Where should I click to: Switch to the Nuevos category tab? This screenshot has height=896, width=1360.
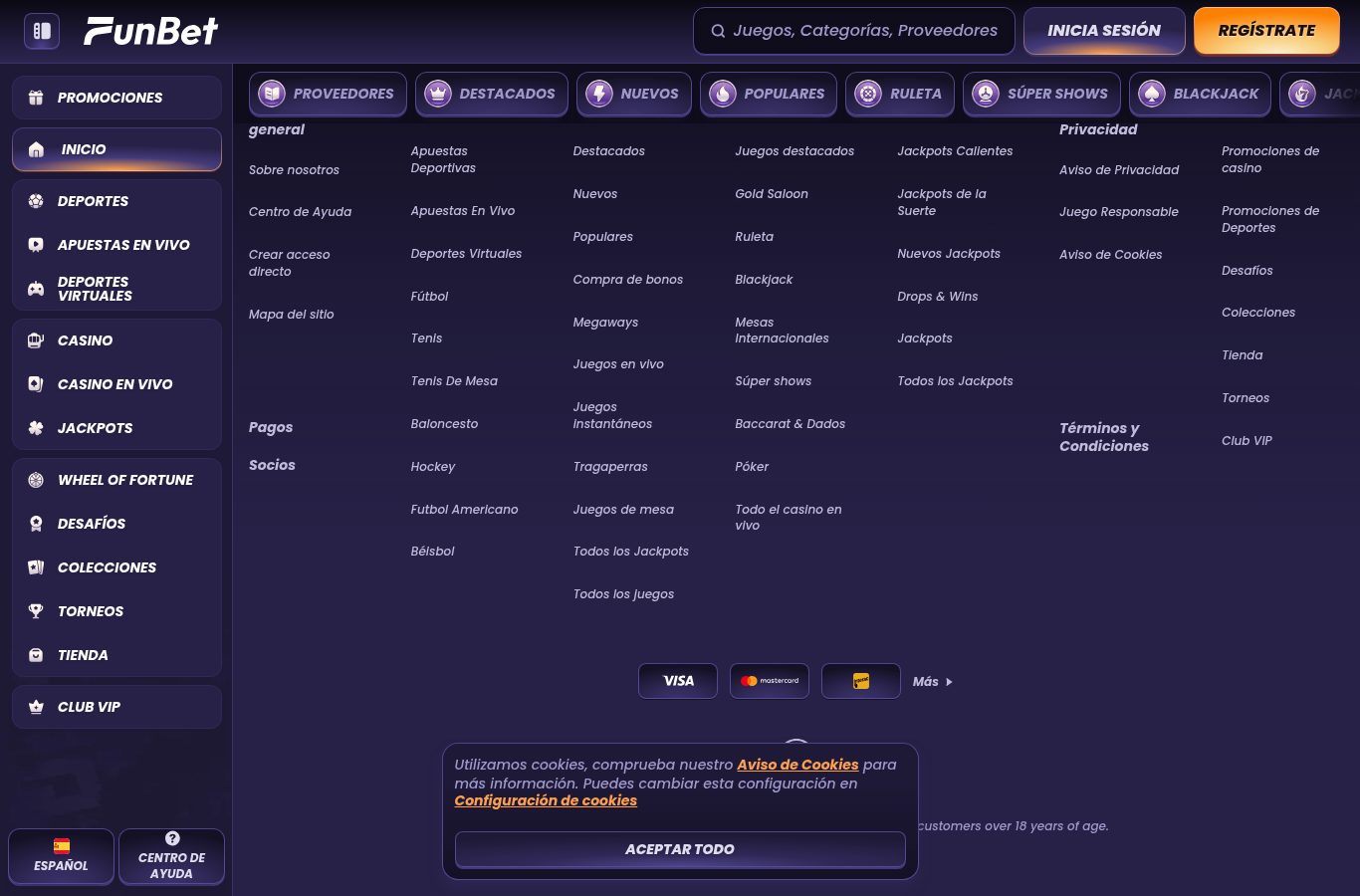tap(633, 94)
